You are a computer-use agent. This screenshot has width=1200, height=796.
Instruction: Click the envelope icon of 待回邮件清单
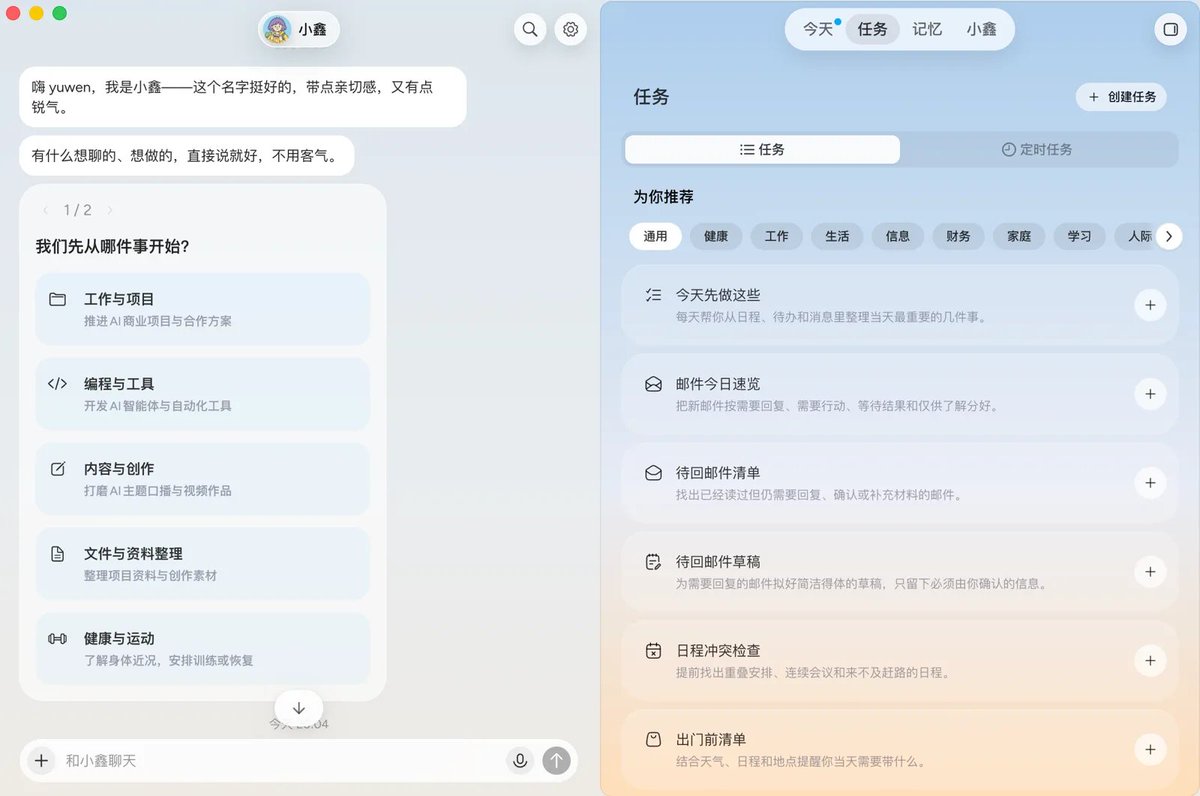click(x=653, y=473)
